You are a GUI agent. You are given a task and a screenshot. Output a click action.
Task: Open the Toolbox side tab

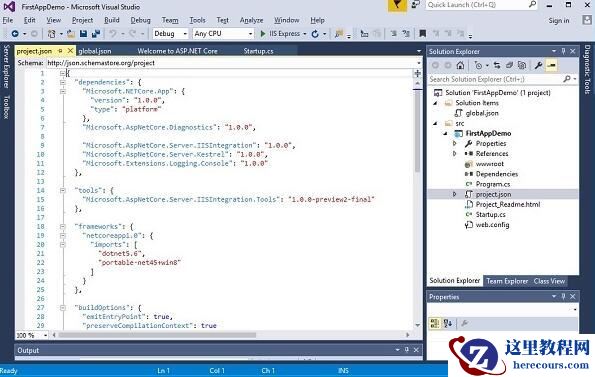[x=6, y=107]
